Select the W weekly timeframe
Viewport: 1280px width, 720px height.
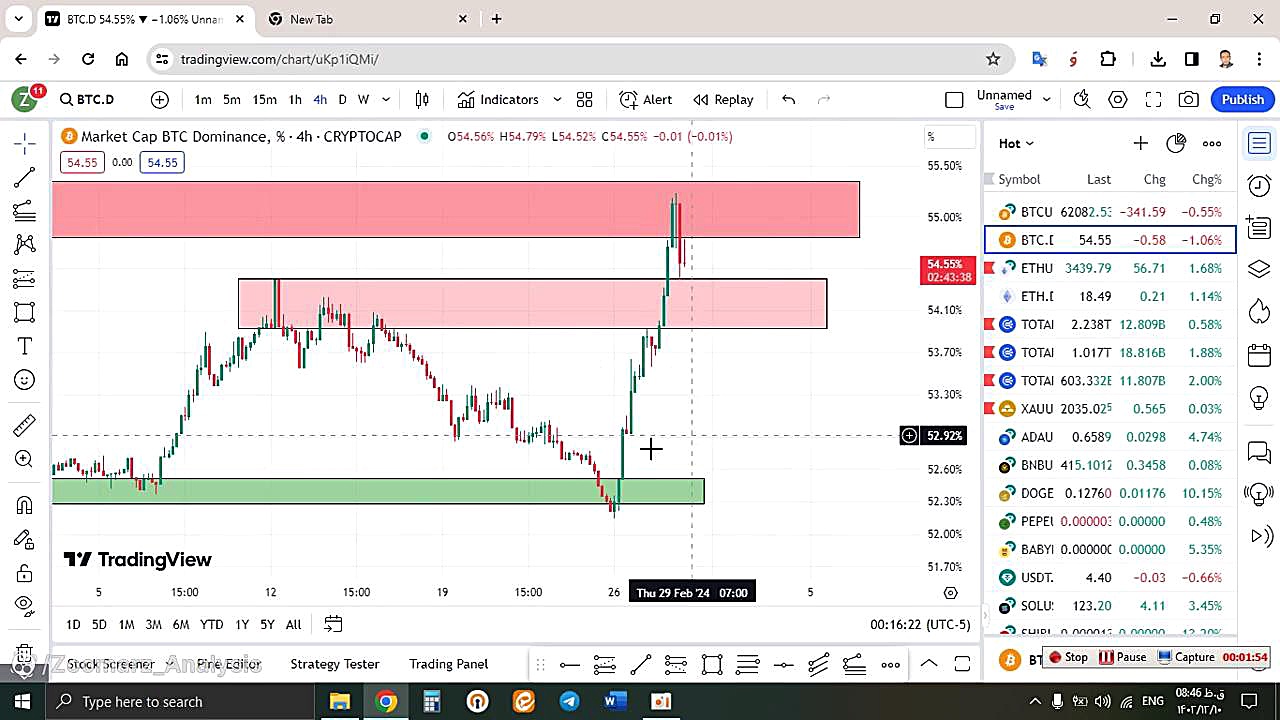(364, 99)
